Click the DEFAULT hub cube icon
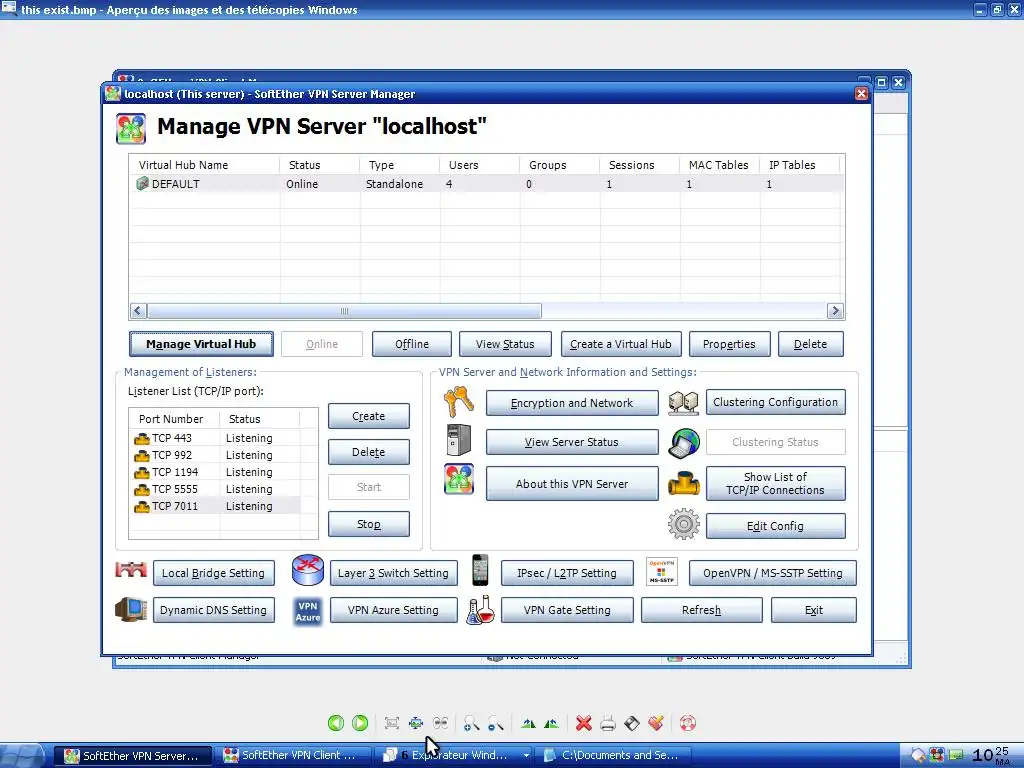Screen dimensions: 1024x768 [x=142, y=184]
